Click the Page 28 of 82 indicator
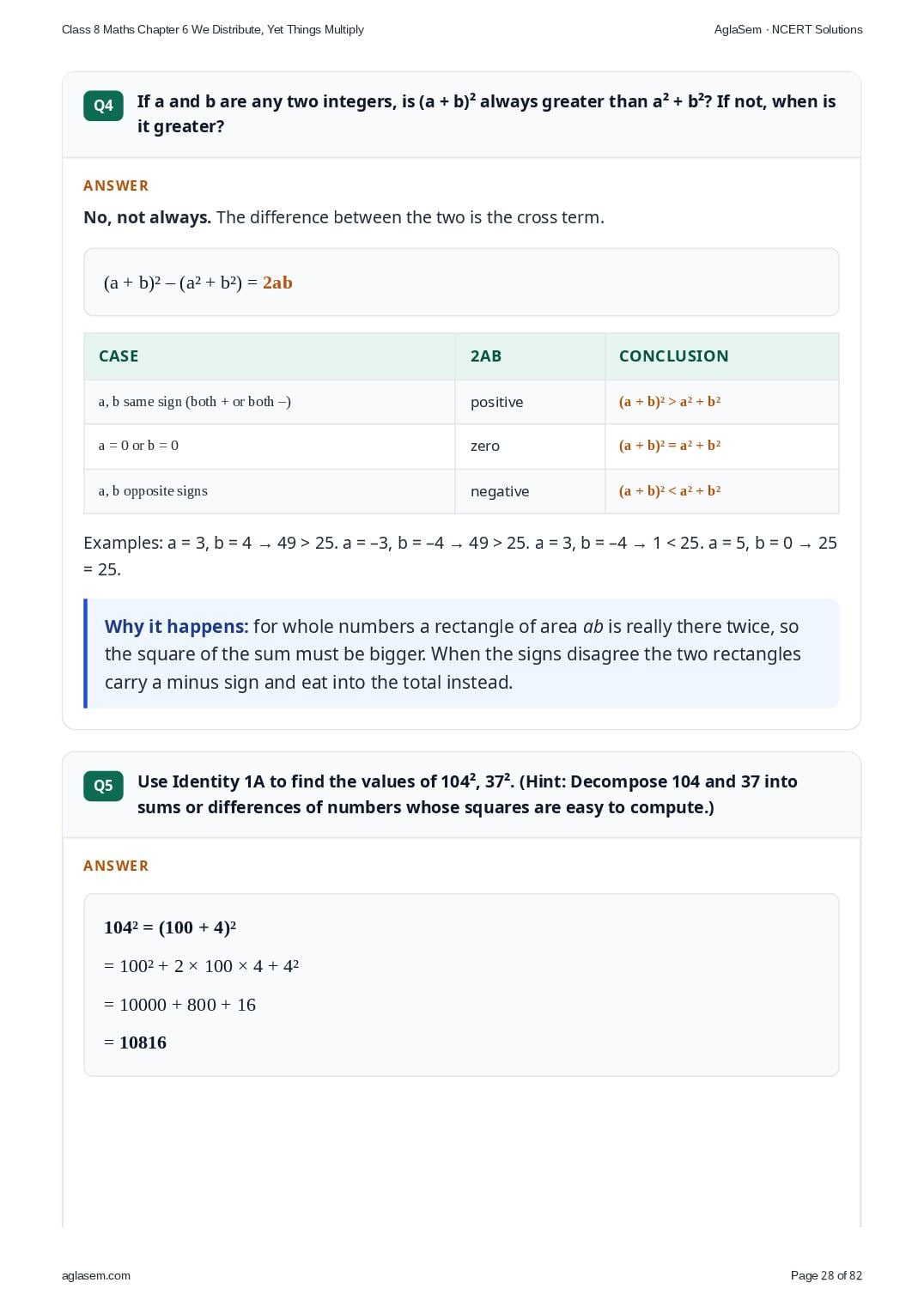 [826, 1275]
